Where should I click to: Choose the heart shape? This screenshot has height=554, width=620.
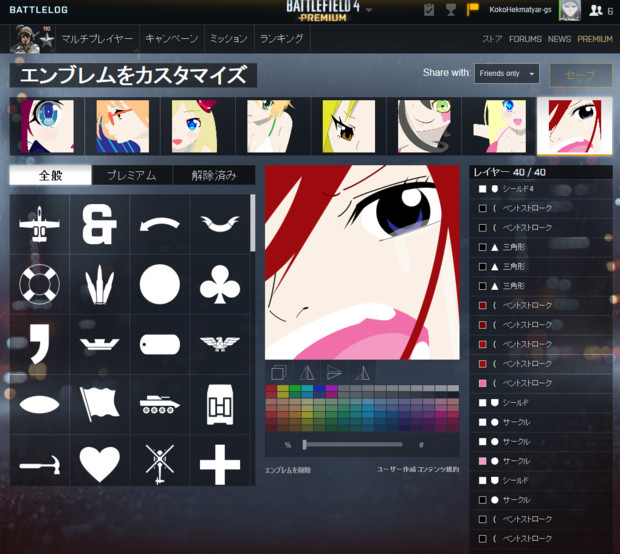tap(99, 464)
